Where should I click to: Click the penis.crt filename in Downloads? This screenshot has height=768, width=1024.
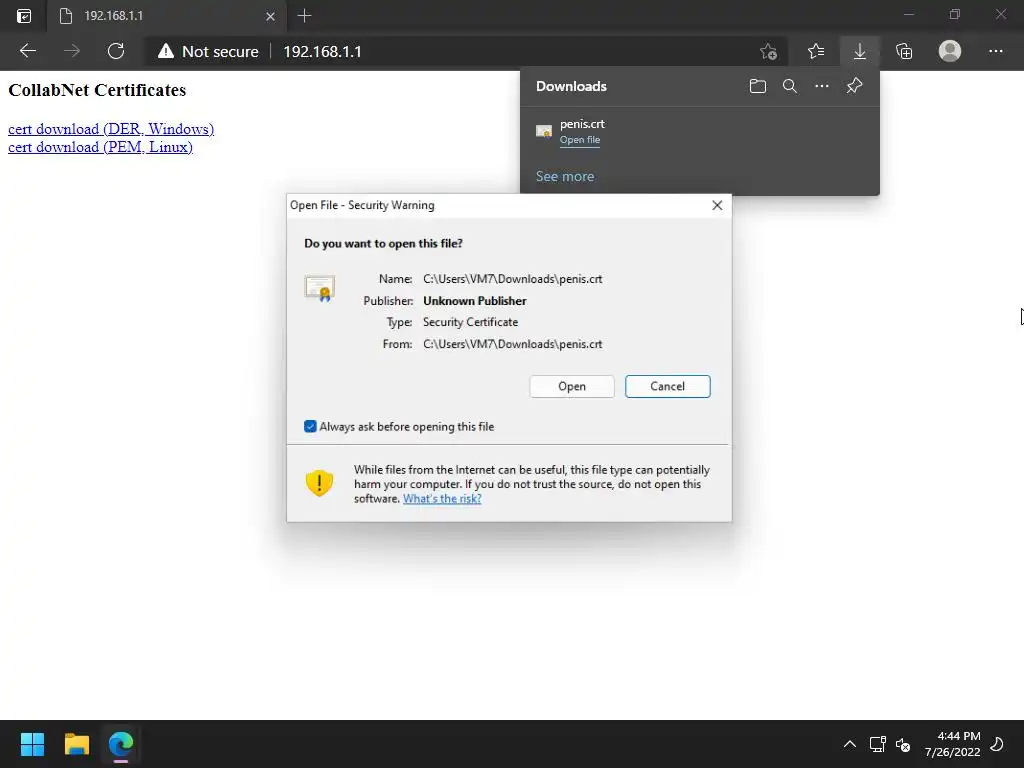tap(582, 124)
